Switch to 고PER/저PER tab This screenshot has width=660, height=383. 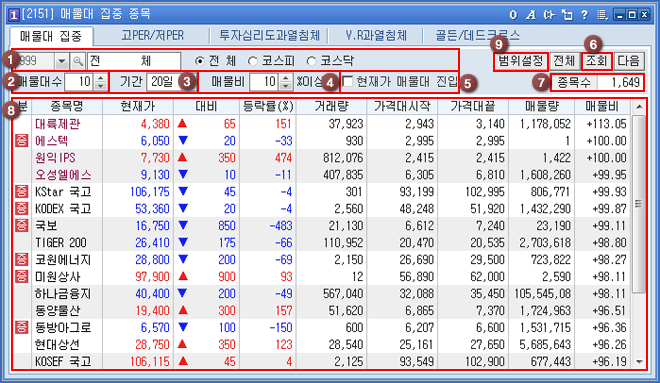152,35
